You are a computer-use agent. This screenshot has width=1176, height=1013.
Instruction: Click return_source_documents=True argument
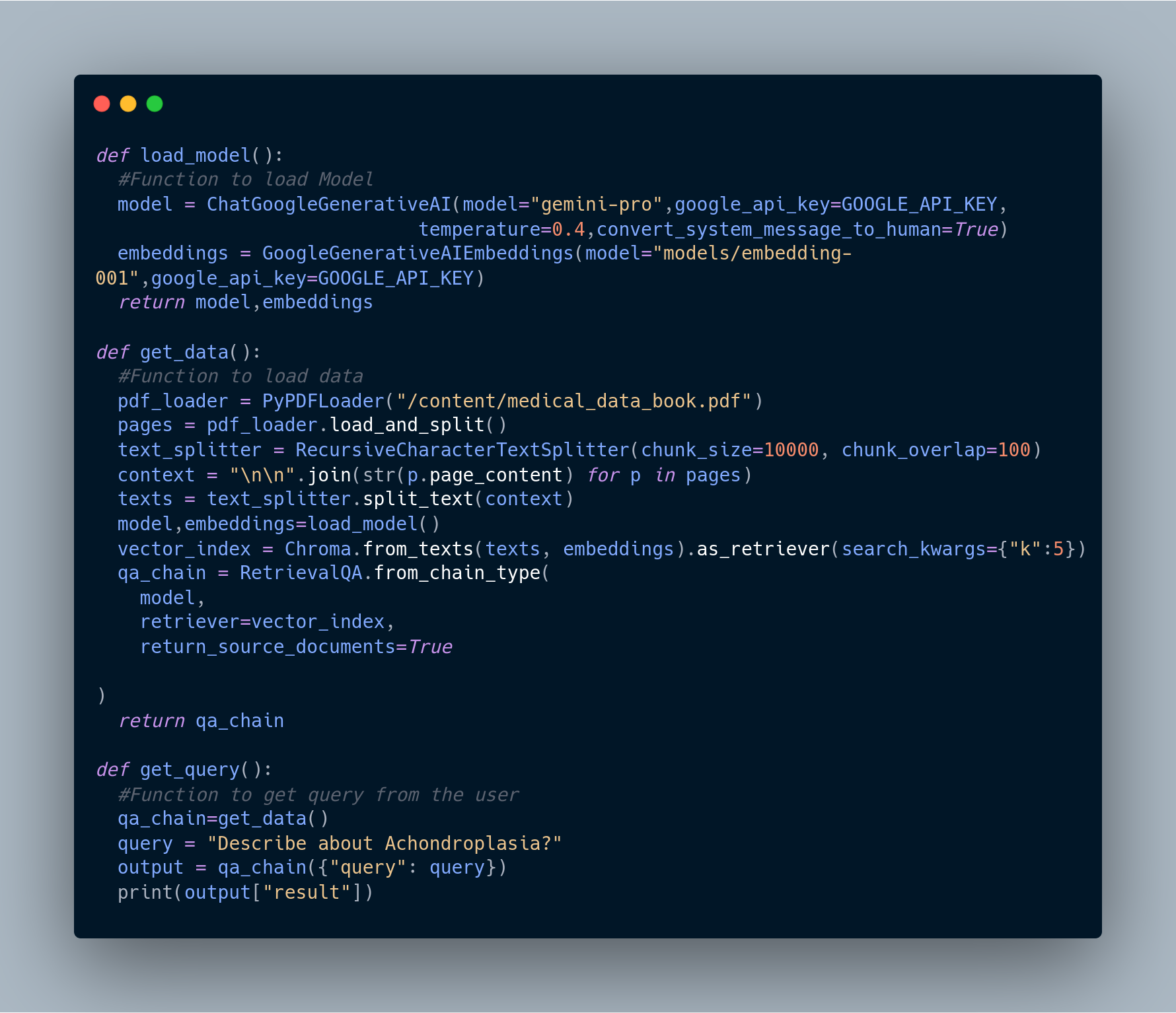(x=296, y=647)
